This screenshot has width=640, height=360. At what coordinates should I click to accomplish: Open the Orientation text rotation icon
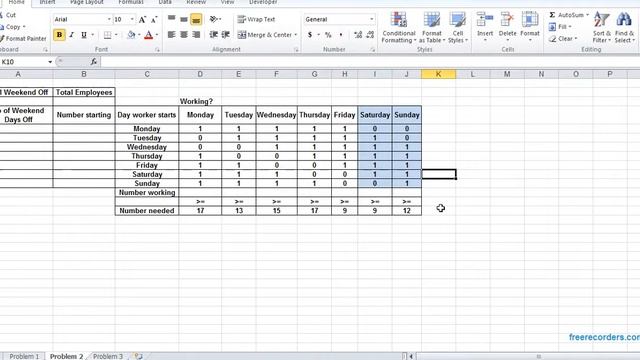tap(215, 19)
